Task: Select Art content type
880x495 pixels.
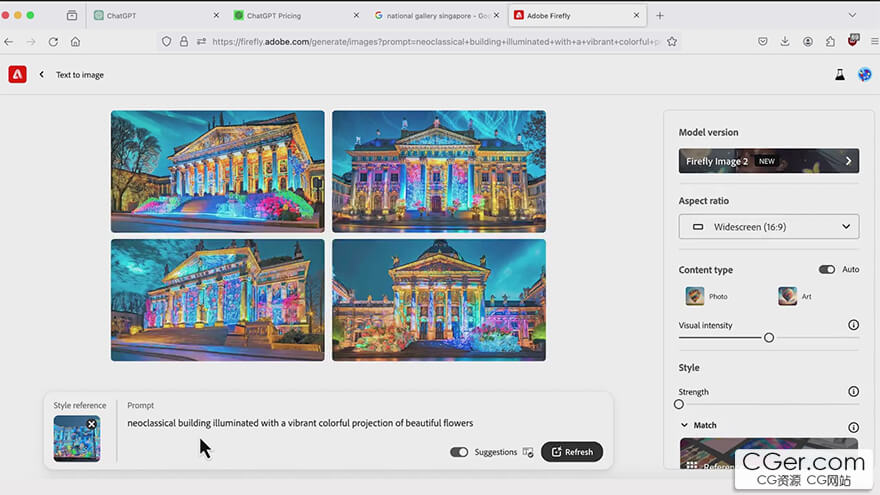Action: [x=795, y=296]
